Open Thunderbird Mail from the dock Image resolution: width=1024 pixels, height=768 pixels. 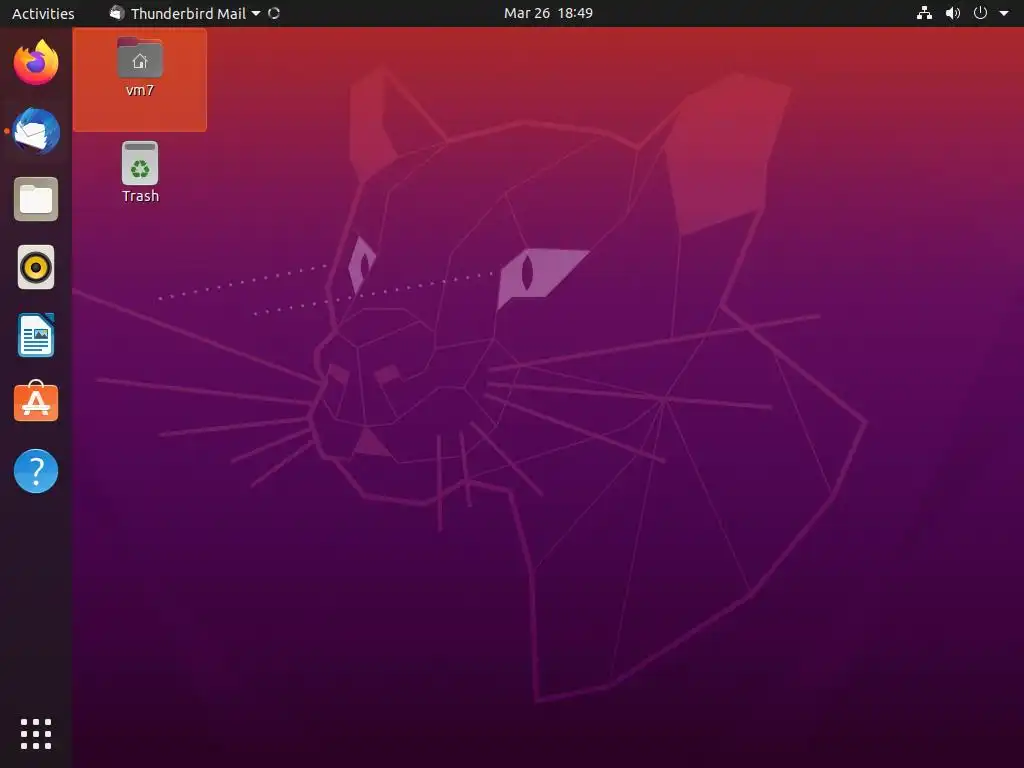[x=36, y=131]
